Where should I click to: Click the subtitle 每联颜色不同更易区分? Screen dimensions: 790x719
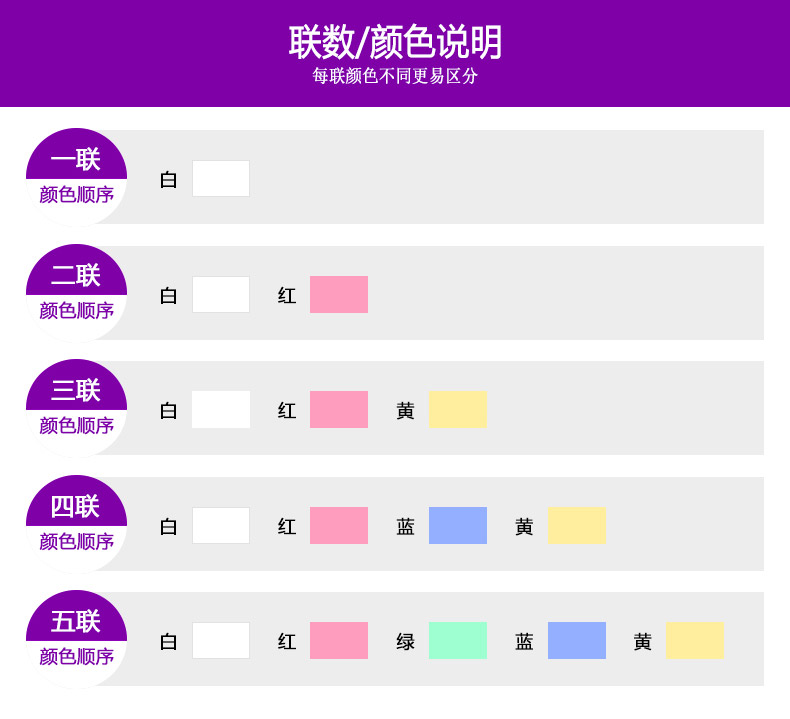[x=395, y=77]
